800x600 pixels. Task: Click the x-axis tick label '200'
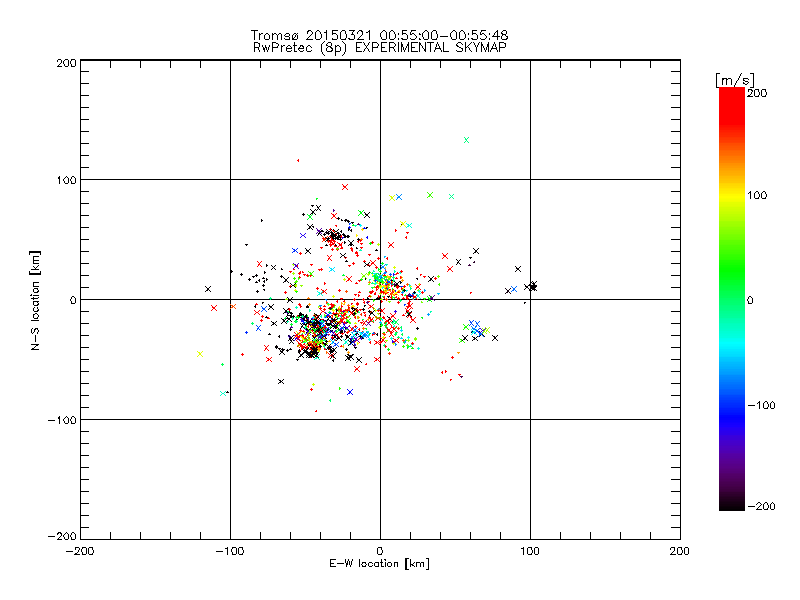680,552
